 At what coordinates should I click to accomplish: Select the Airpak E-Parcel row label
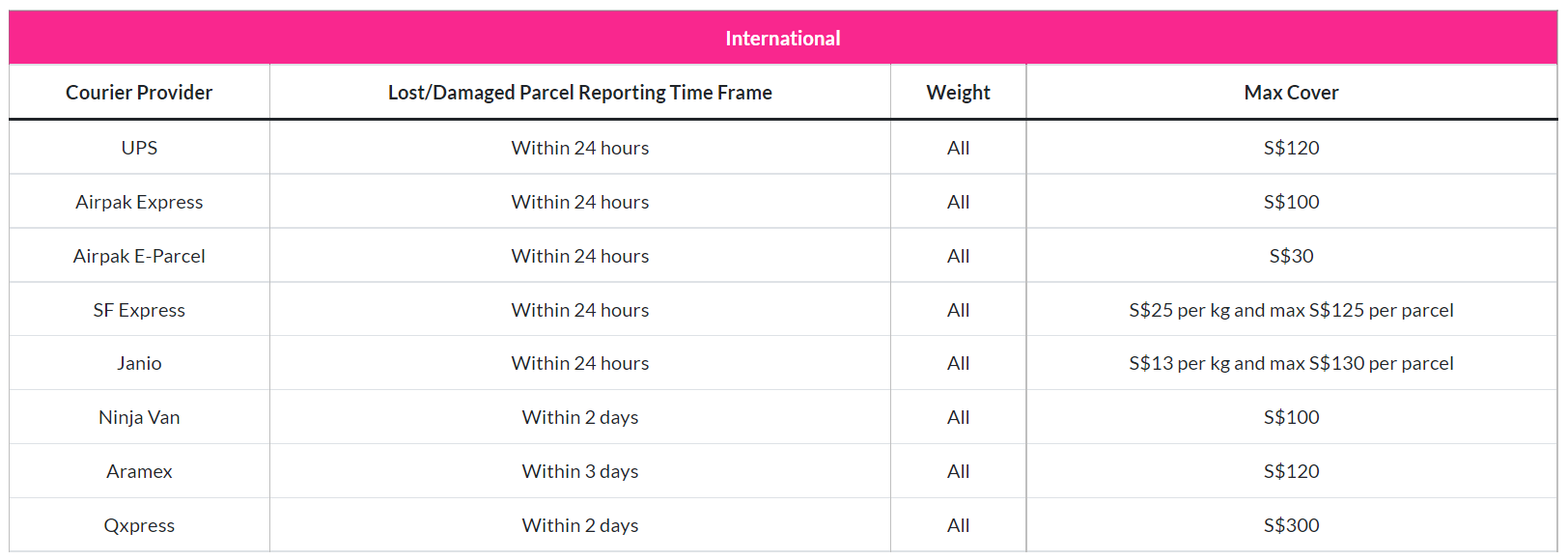[139, 256]
